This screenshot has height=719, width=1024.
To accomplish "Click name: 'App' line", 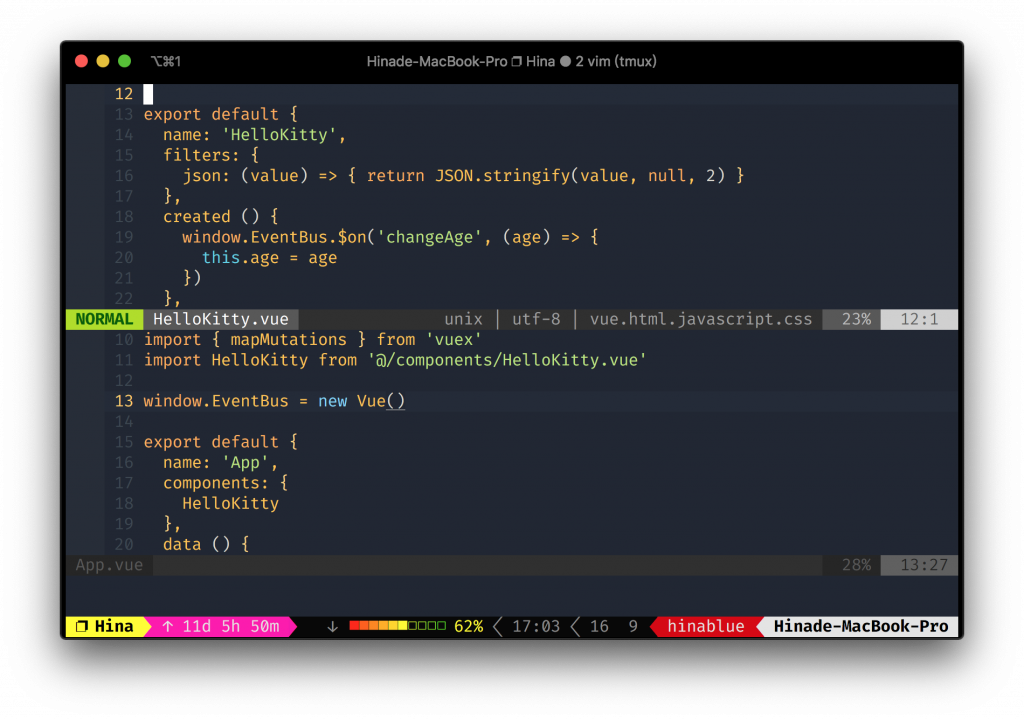I will tap(220, 463).
